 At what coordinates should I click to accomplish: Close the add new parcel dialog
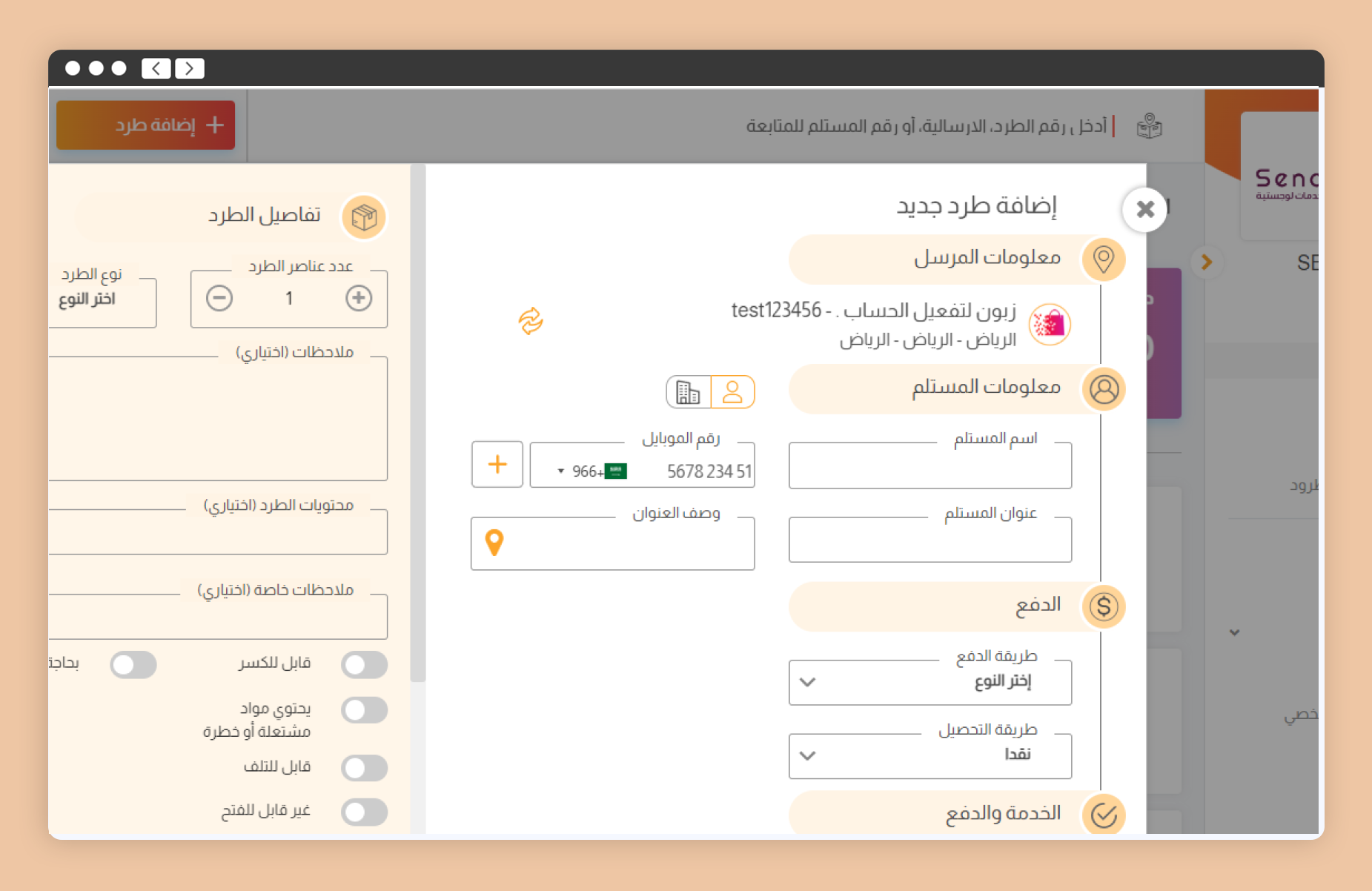pos(1145,210)
